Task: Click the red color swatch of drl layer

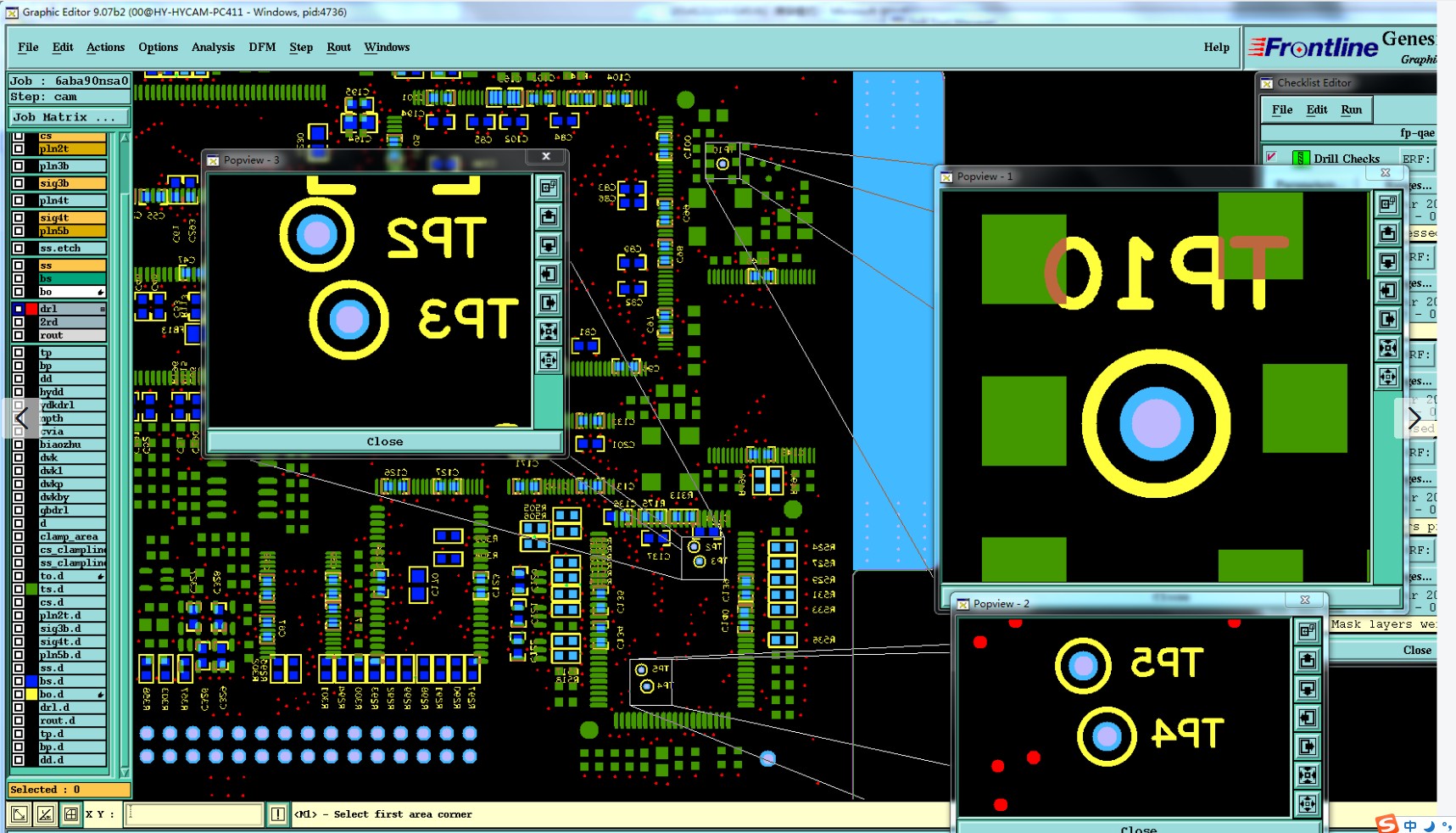Action: click(32, 310)
